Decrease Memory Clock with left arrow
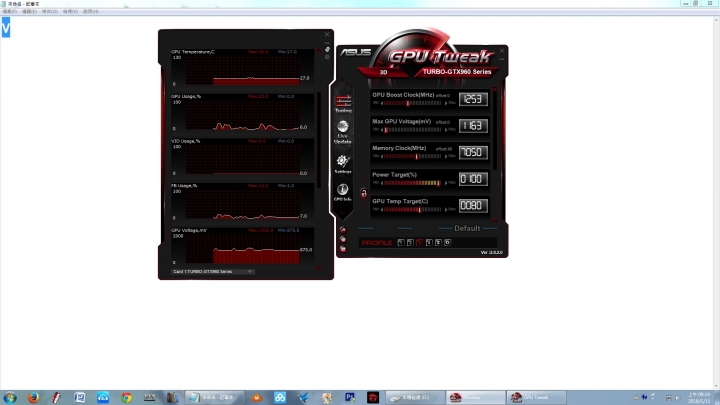 click(382, 157)
